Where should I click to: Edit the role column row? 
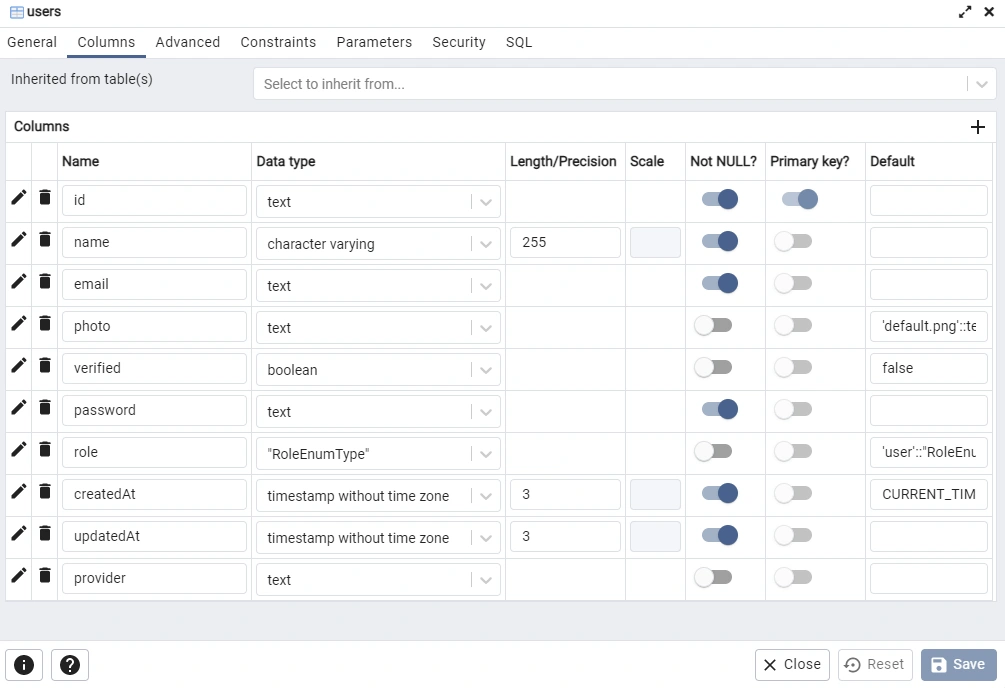click(19, 449)
